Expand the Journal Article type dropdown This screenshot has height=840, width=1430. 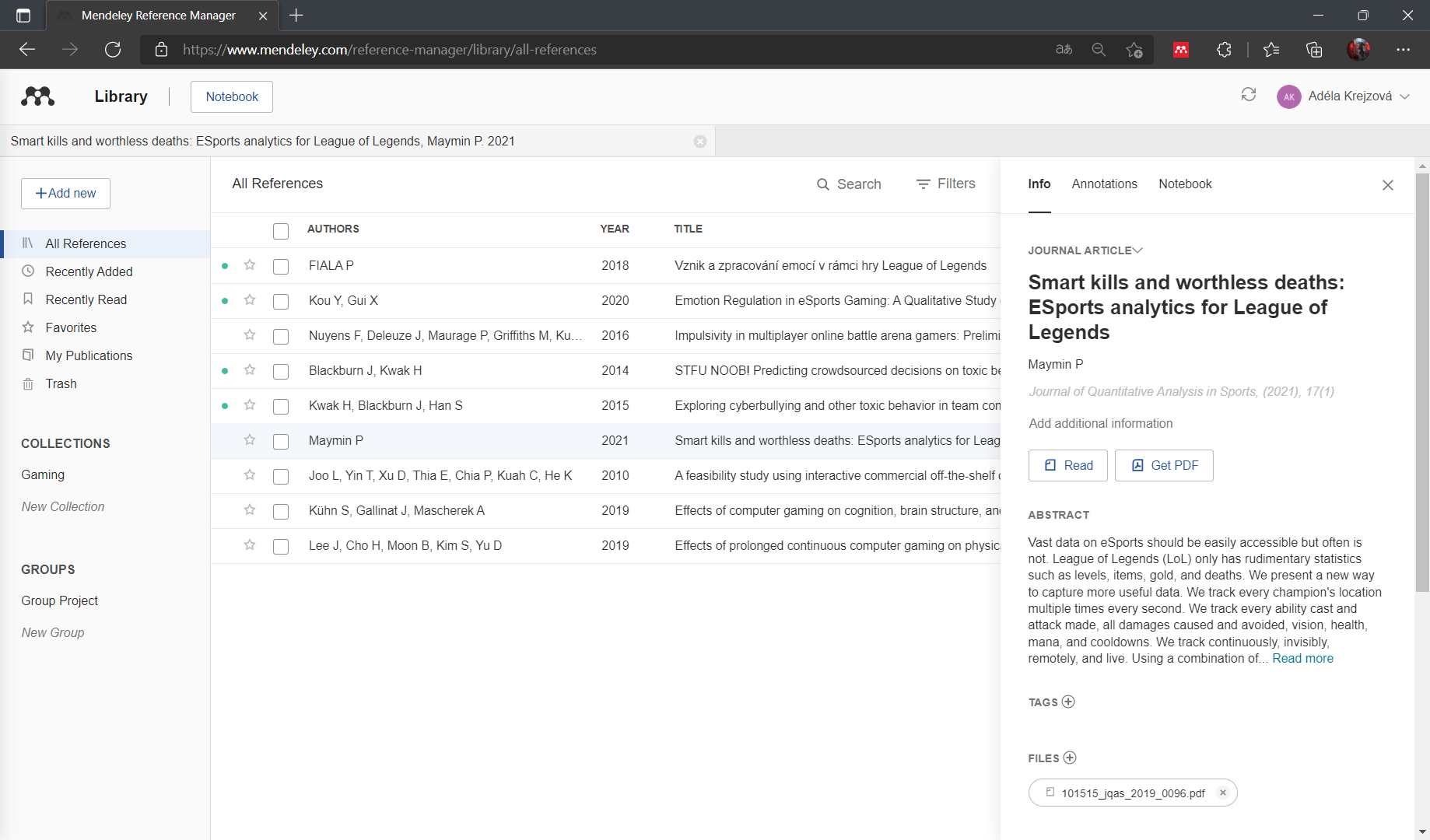tap(1085, 250)
